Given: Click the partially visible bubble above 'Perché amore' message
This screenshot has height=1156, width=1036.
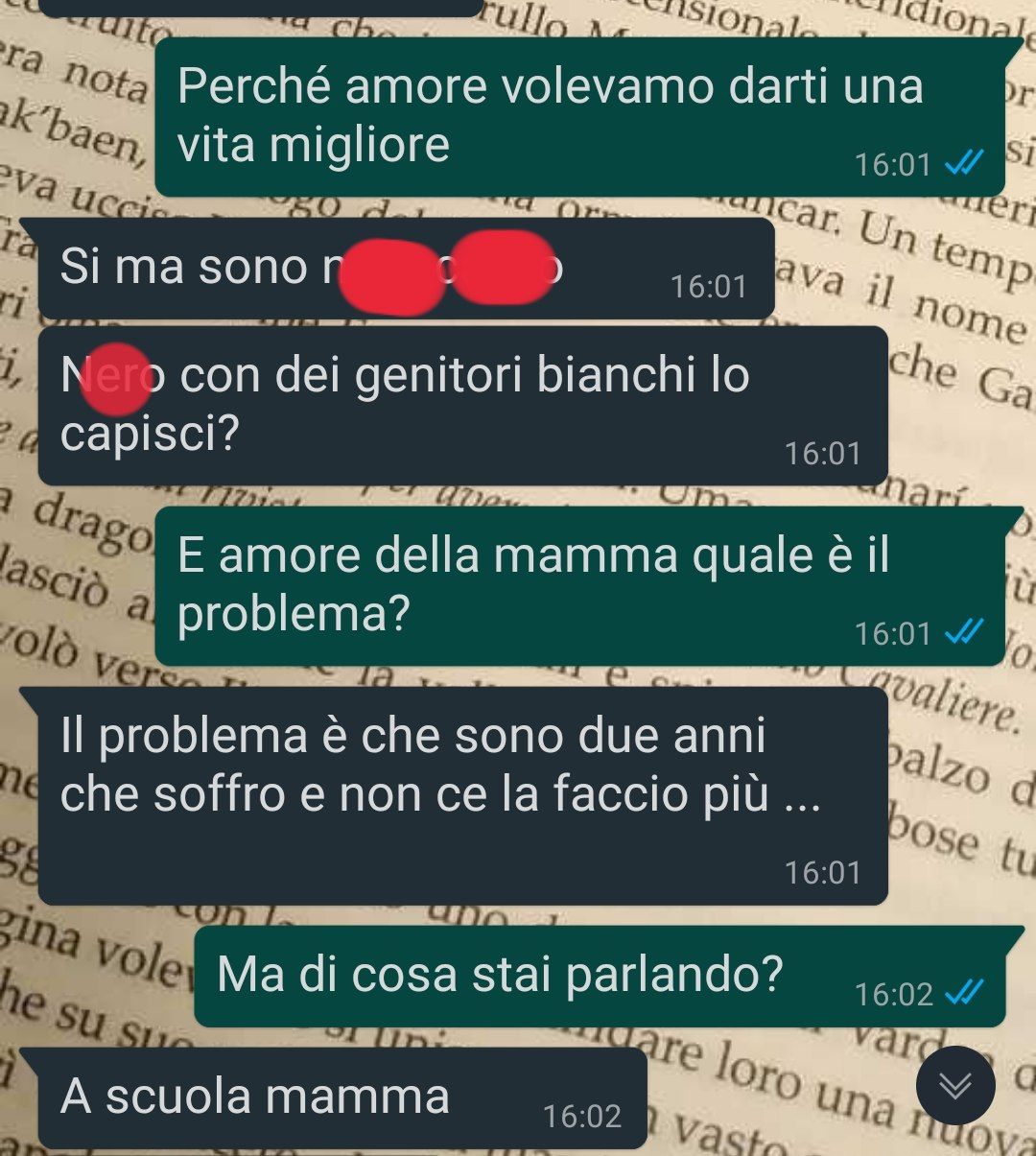Looking at the screenshot, I should 259,8.
